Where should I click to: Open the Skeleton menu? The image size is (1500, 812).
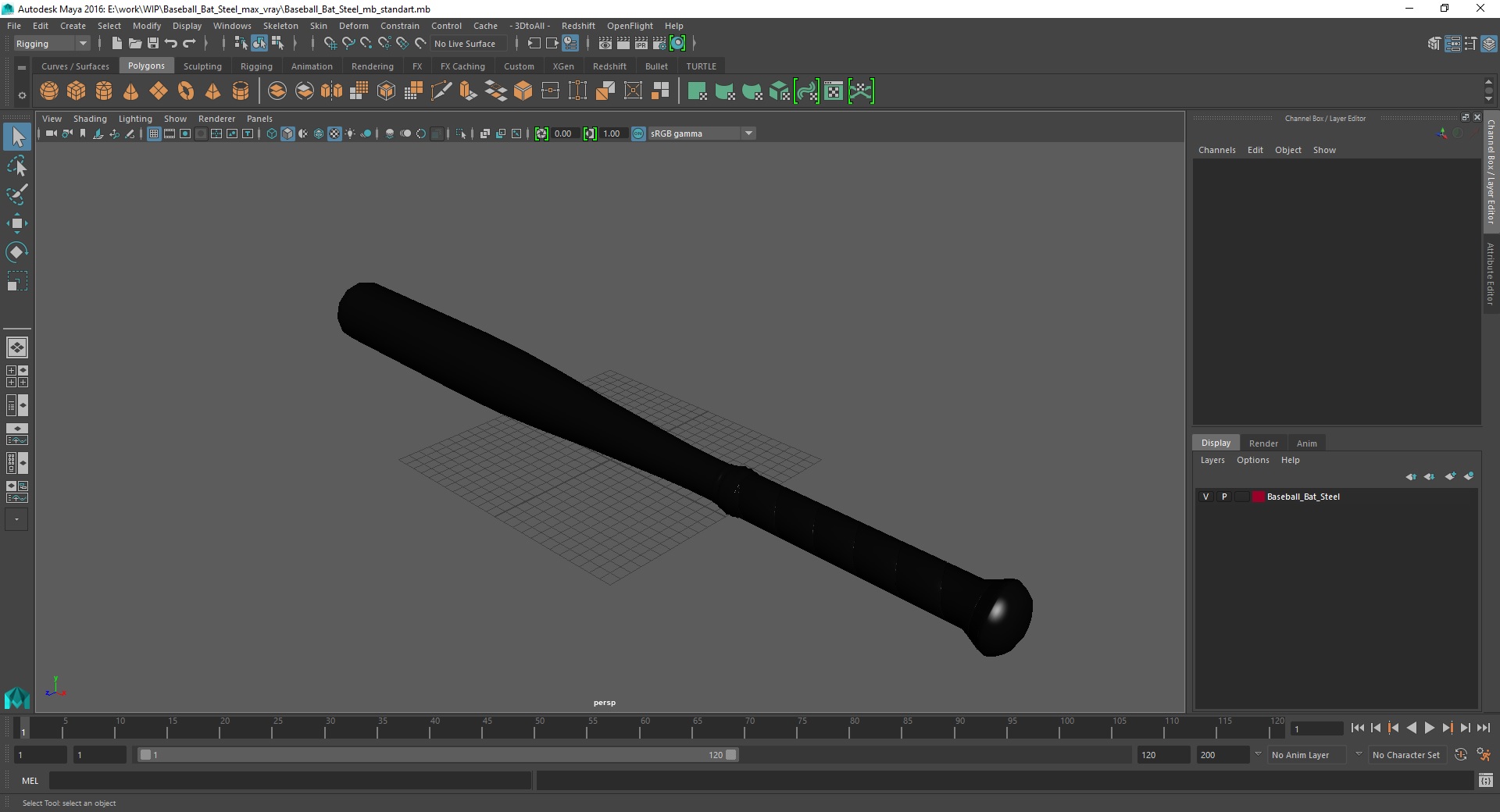pyautogui.click(x=280, y=26)
